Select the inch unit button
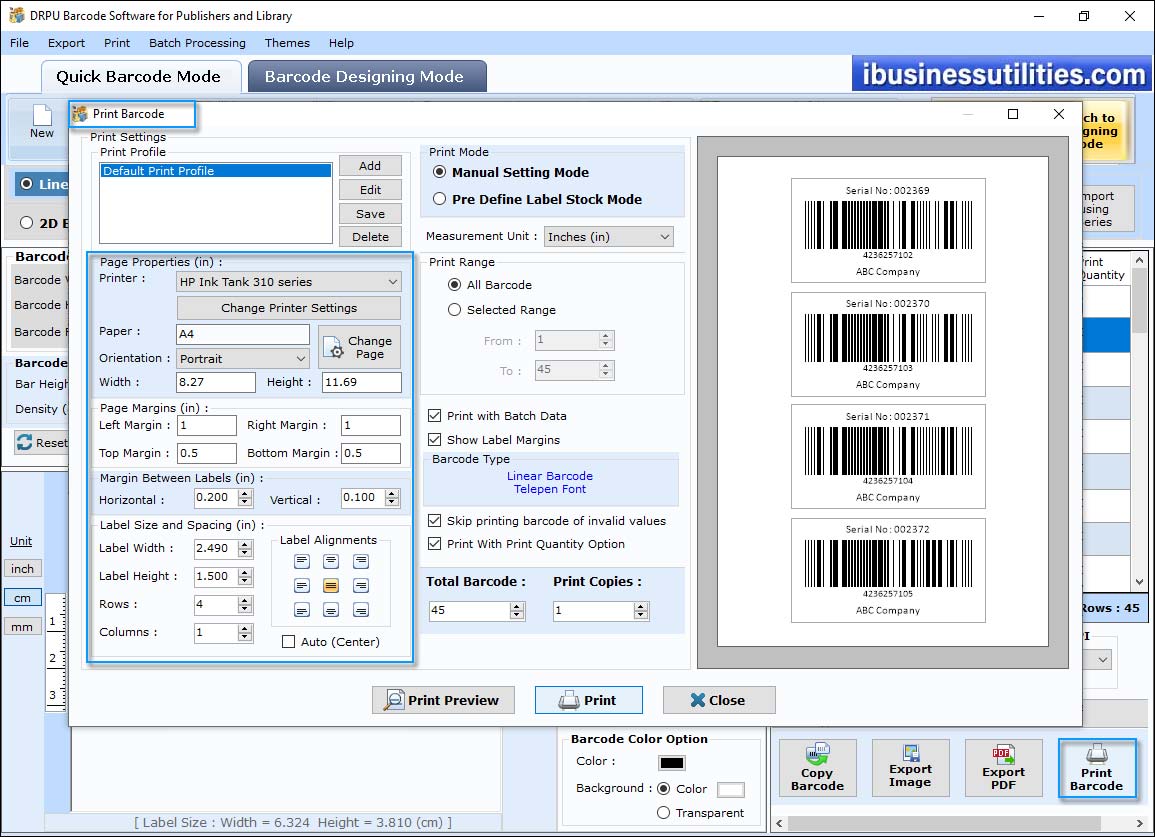 [23, 569]
